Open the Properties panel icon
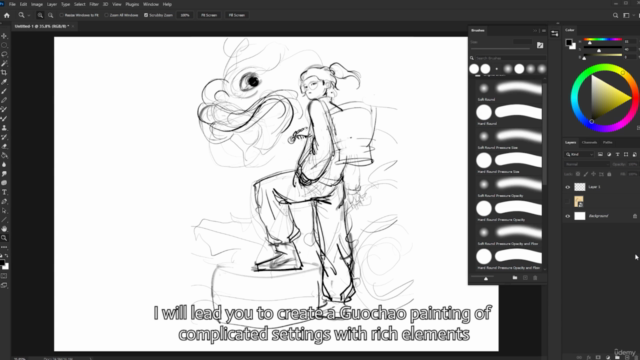Screen dimensions: 640x360 554,33
